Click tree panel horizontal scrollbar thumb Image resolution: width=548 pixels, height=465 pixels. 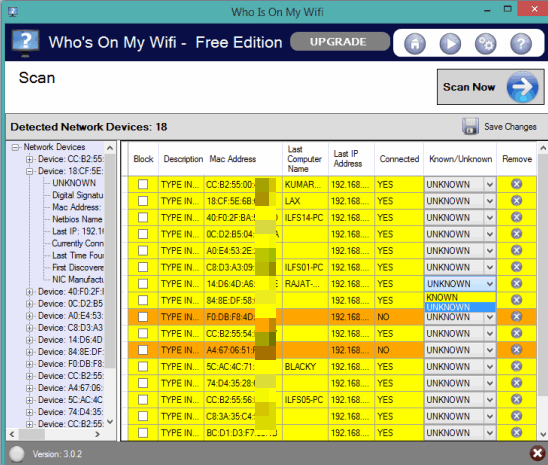click(x=32, y=434)
